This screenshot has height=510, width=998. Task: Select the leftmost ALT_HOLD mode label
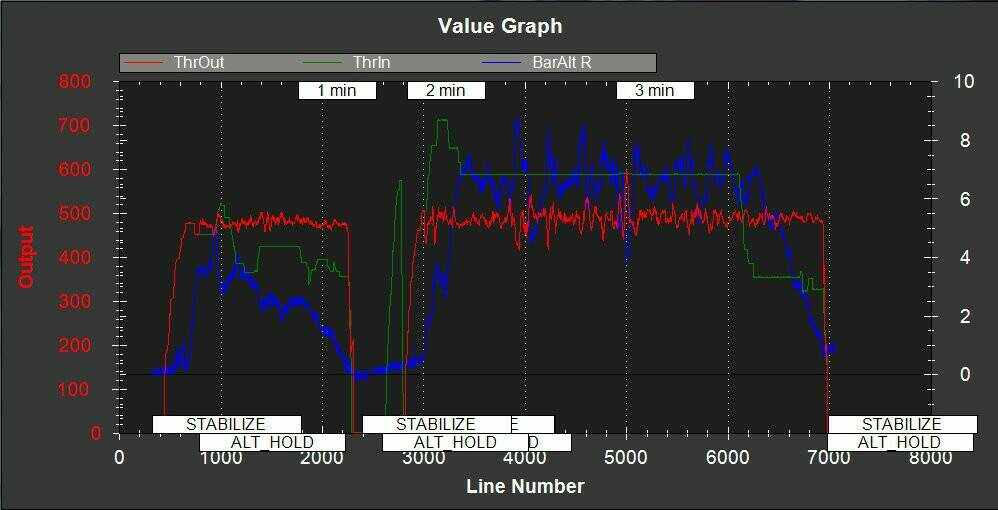point(272,442)
